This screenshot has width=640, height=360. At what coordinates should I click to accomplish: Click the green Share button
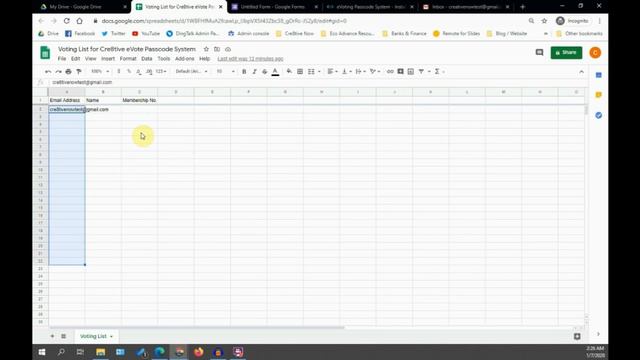(566, 53)
